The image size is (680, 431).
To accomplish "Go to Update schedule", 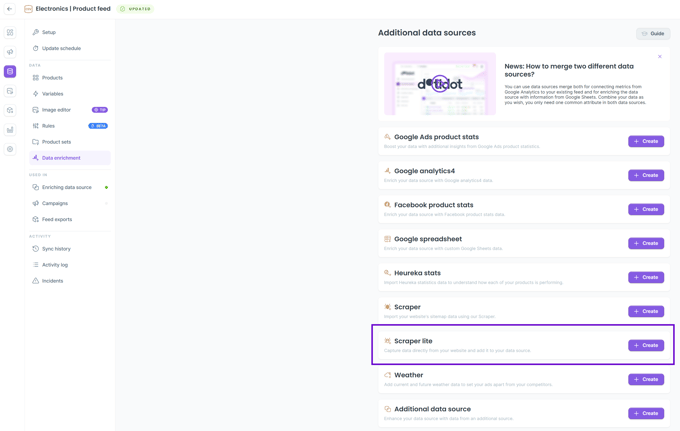I will pos(61,48).
